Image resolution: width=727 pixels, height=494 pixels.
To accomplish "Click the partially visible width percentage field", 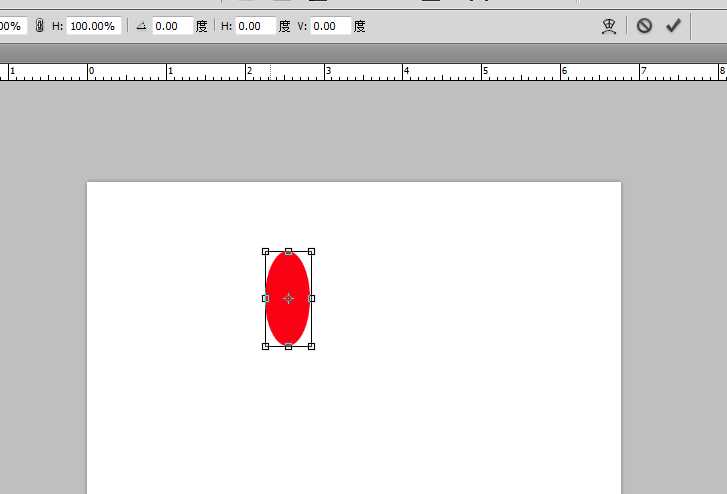I will tap(12, 26).
